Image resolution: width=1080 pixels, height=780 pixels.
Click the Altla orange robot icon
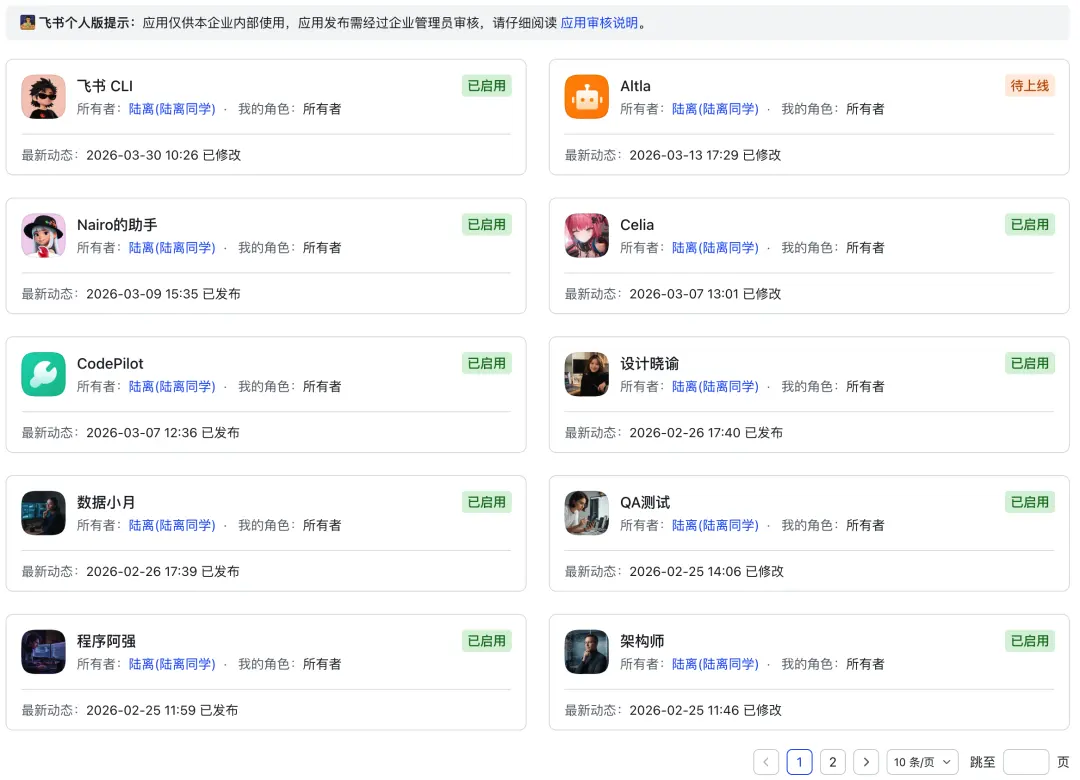point(586,96)
